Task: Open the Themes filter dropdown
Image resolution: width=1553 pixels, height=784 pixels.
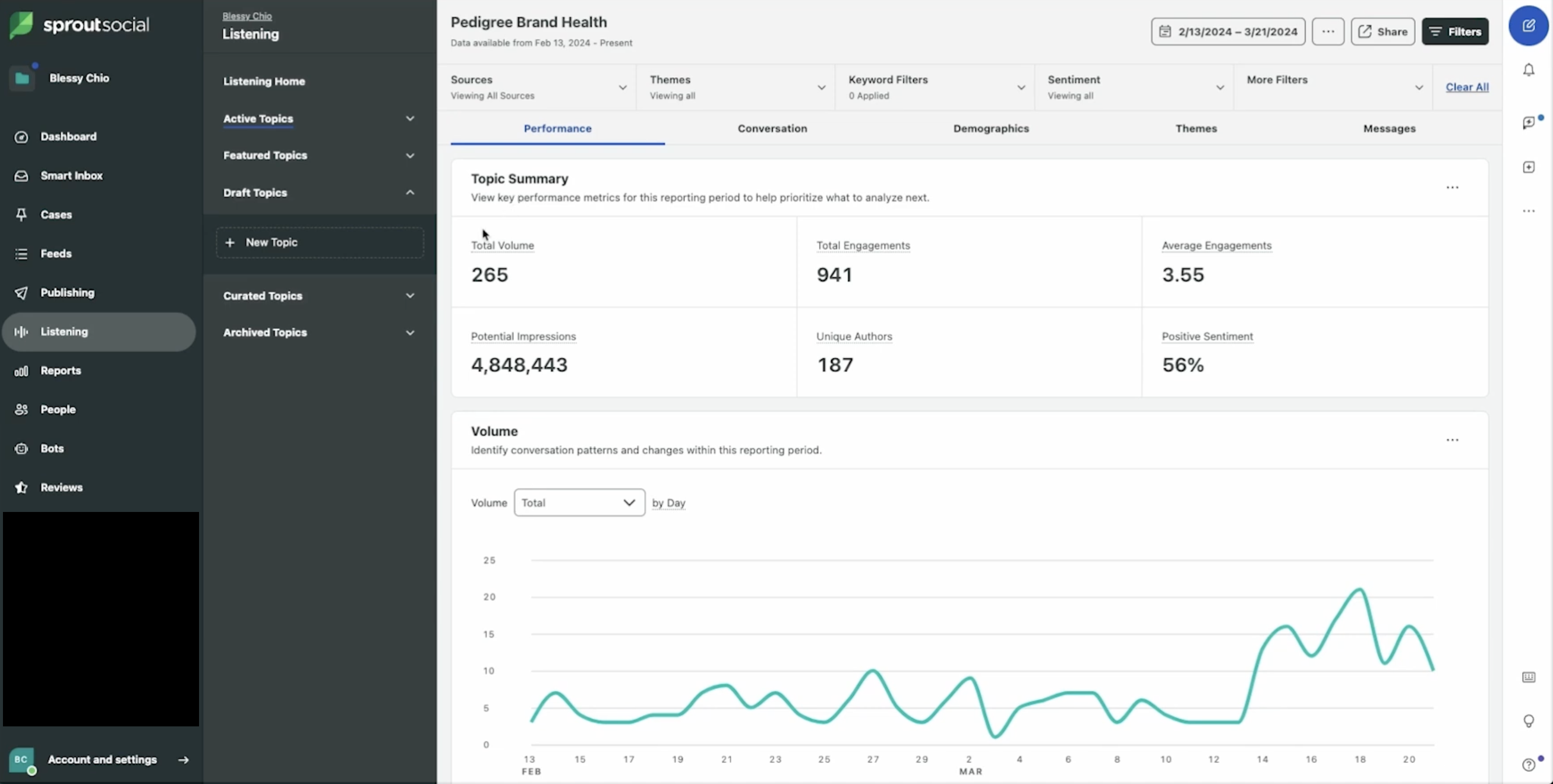Action: point(736,87)
